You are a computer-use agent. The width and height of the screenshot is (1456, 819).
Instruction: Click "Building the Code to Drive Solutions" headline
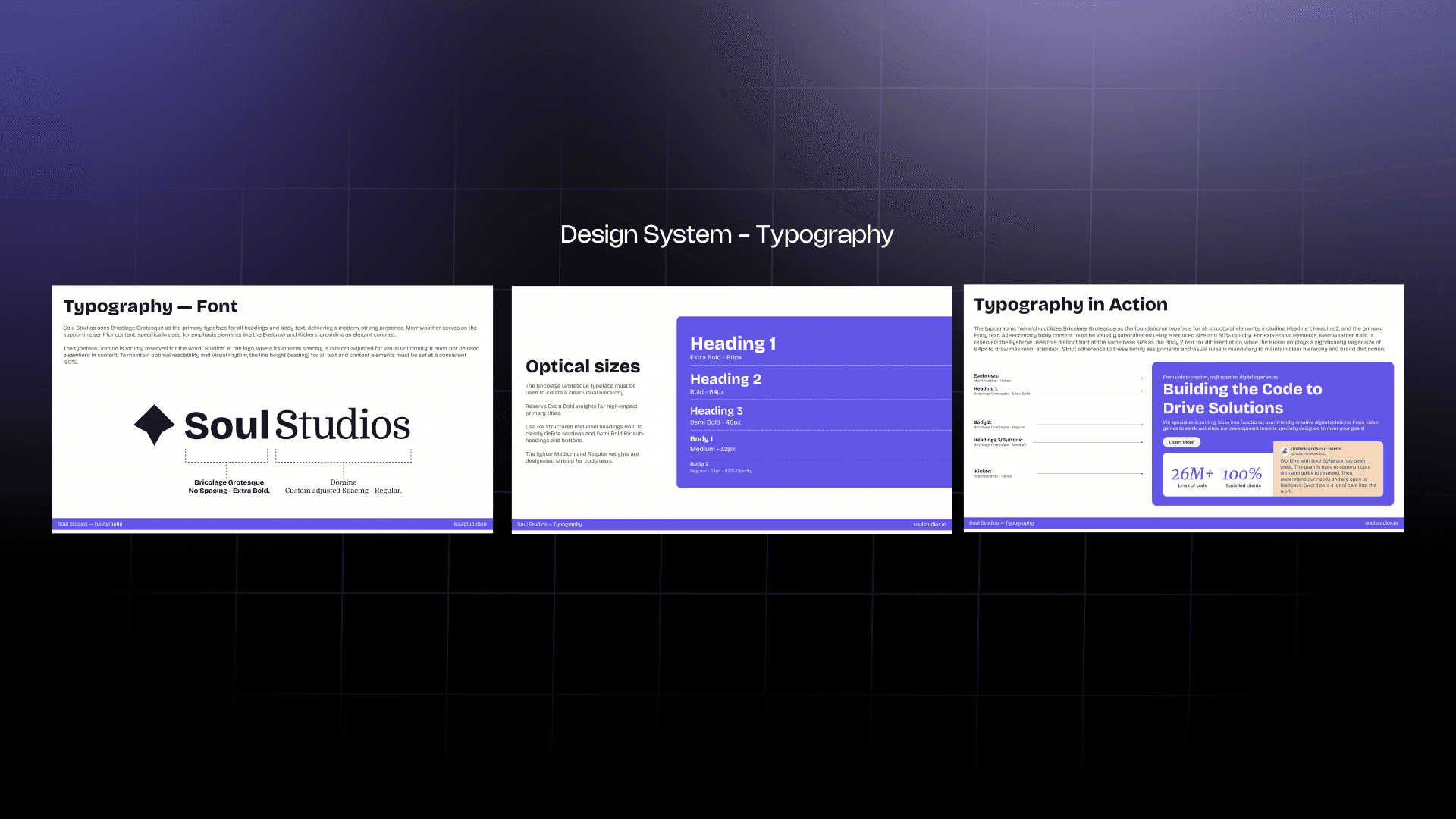1242,398
